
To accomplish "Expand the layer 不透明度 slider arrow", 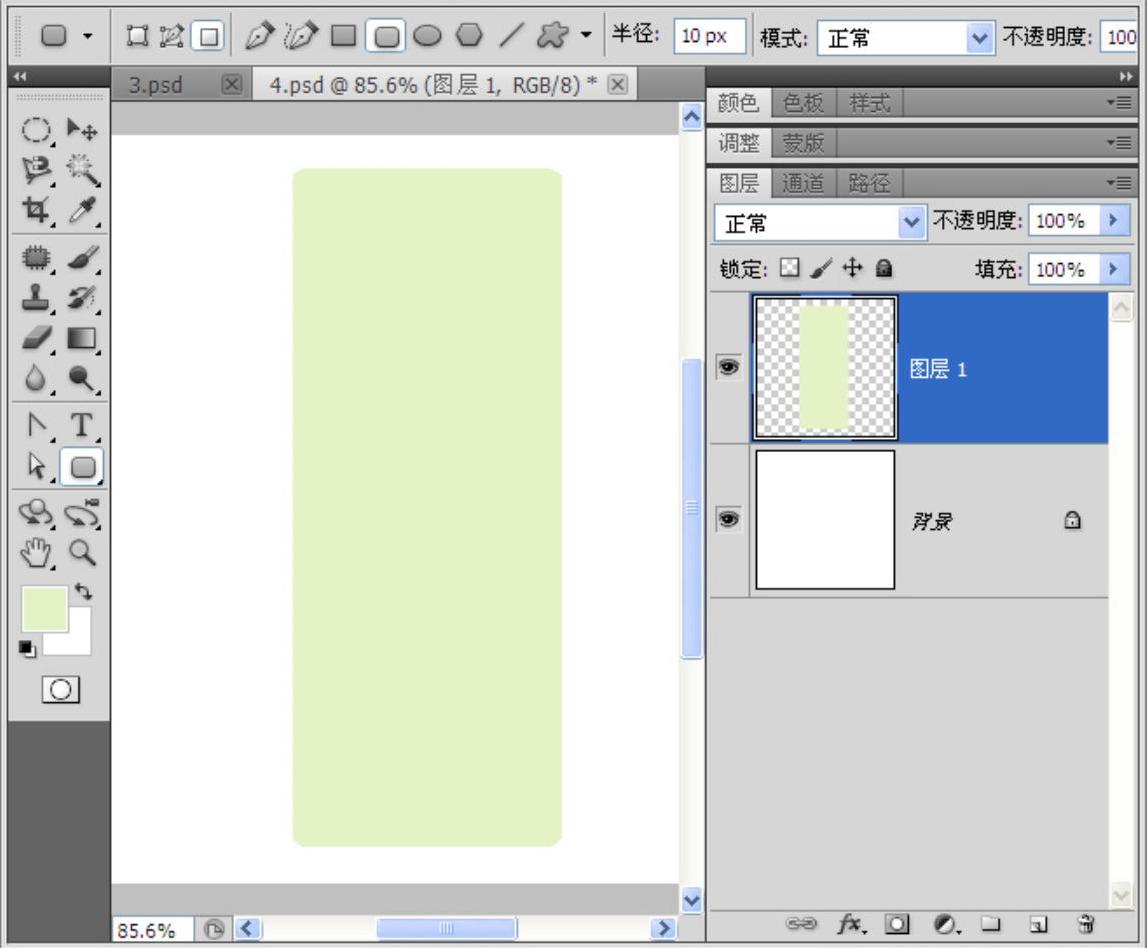I will [1113, 221].
